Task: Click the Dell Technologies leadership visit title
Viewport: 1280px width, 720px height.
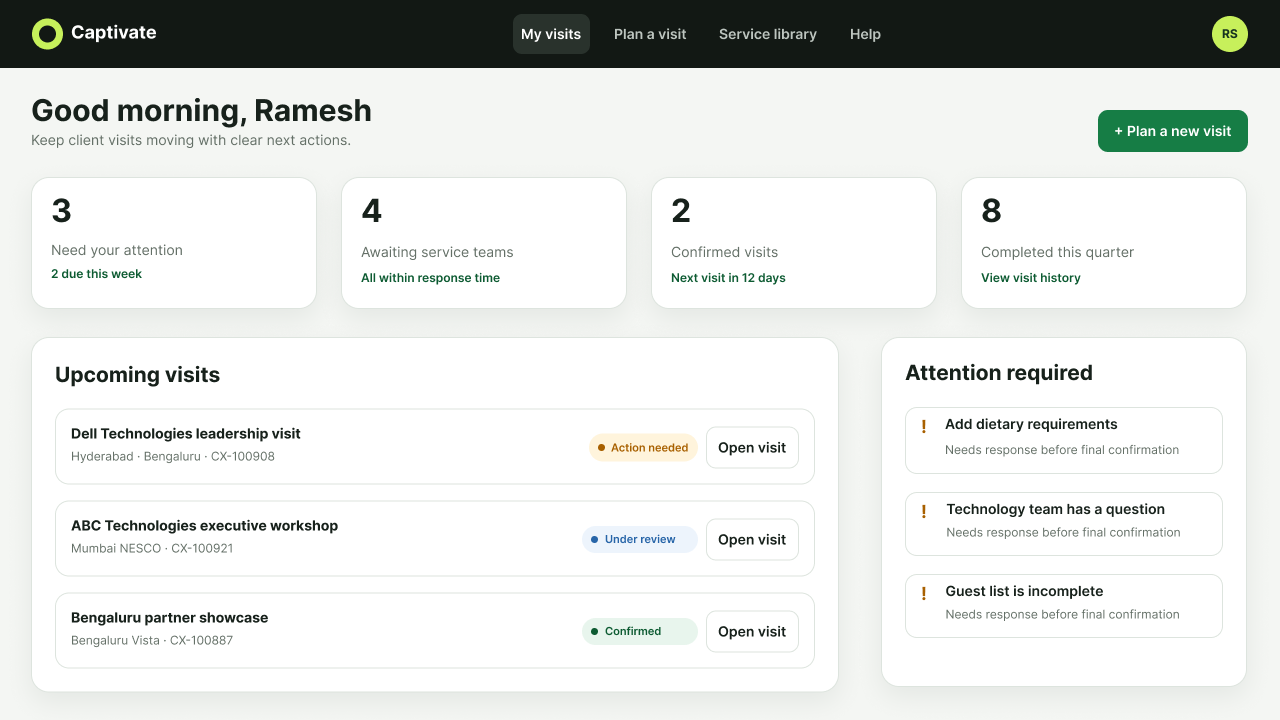Action: (186, 434)
